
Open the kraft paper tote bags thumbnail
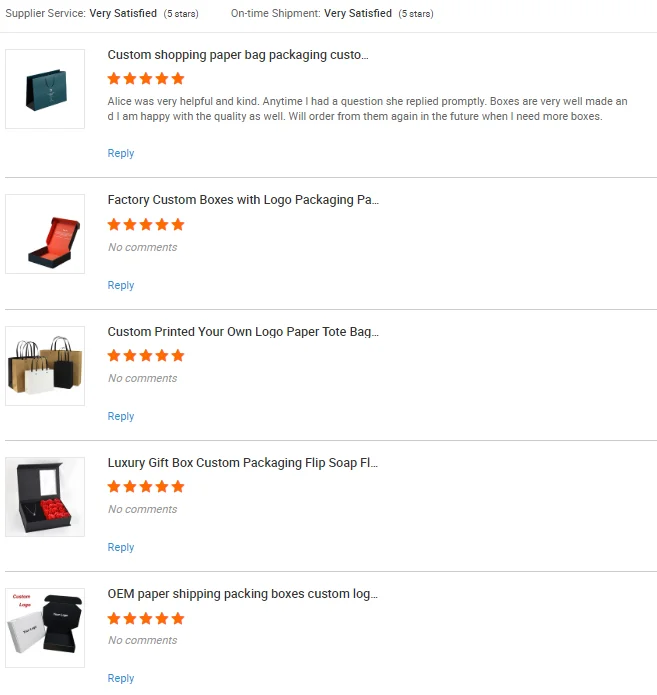point(45,366)
